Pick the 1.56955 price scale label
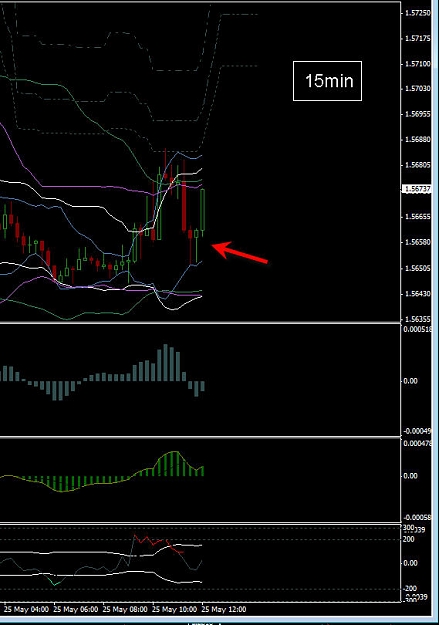The image size is (439, 625). (x=417, y=114)
